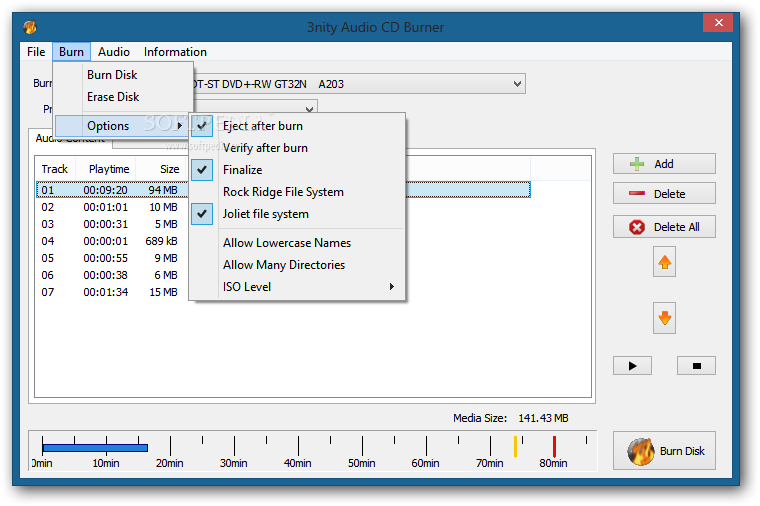
Task: Select track 07 with playtime 00:01:34
Action: click(x=111, y=292)
